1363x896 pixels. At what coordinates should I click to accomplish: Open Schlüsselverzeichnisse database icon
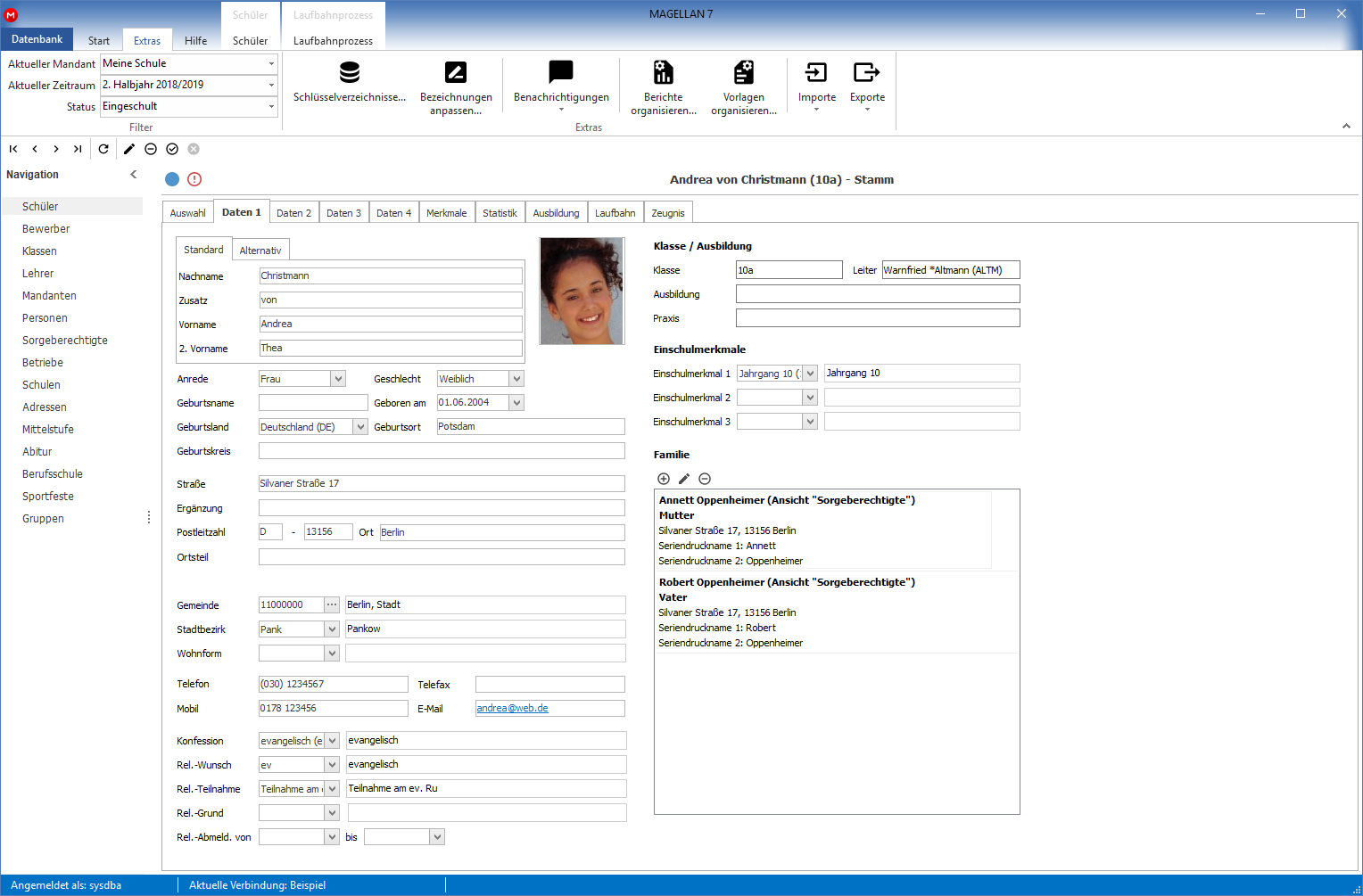[x=350, y=72]
